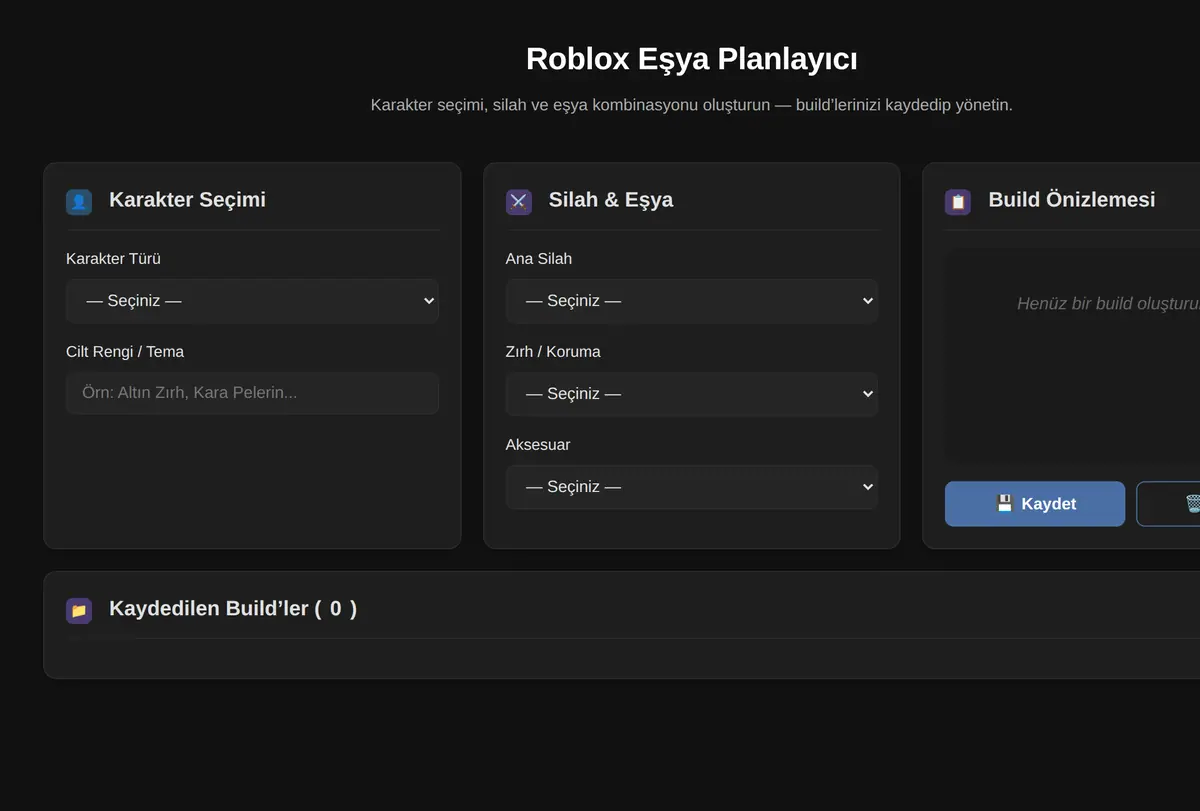Screen dimensions: 1200x811
Task: Click the person icon beside Karakter Seçimi
Action: (79, 202)
